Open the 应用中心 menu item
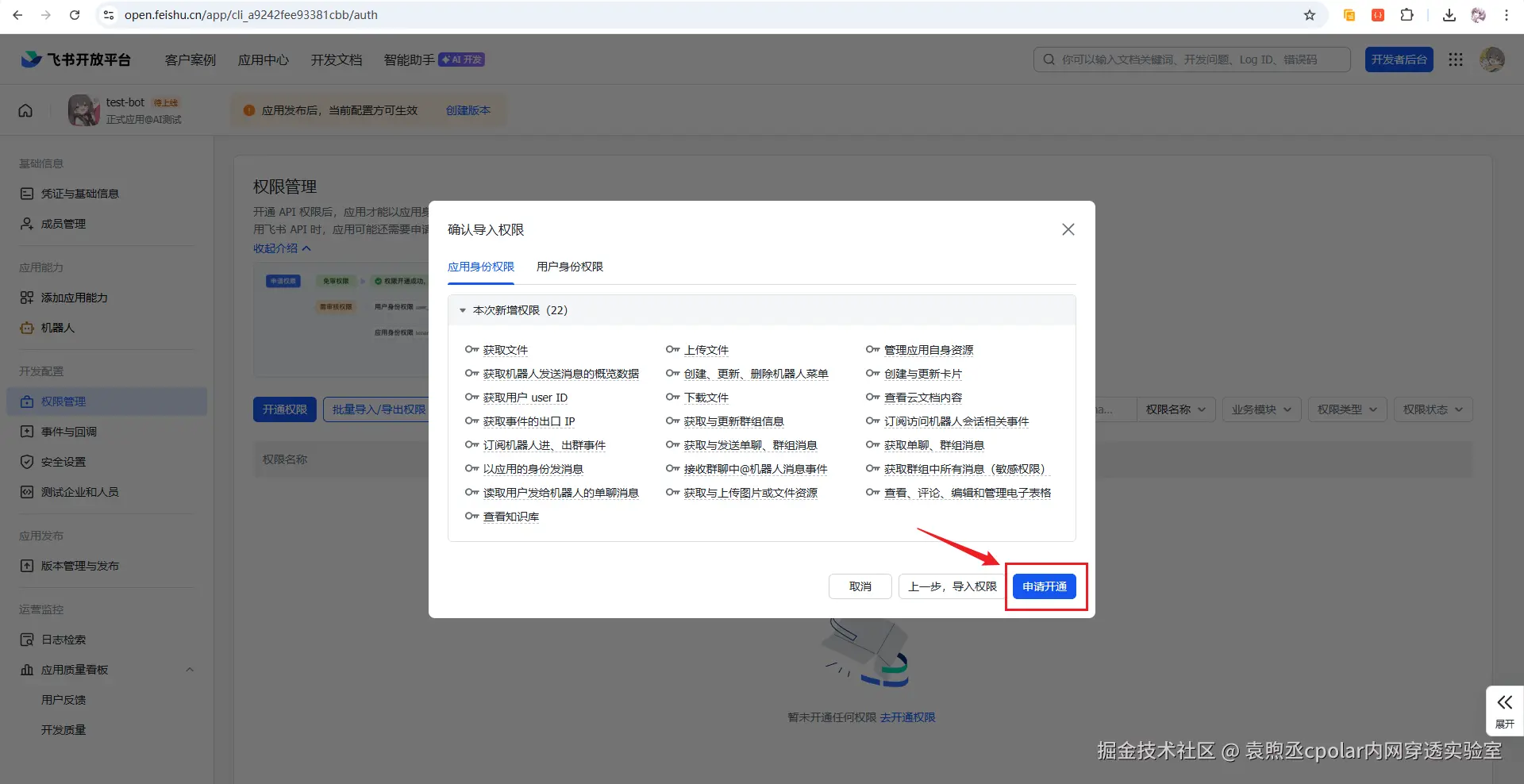The width and height of the screenshot is (1524, 784). 264,60
